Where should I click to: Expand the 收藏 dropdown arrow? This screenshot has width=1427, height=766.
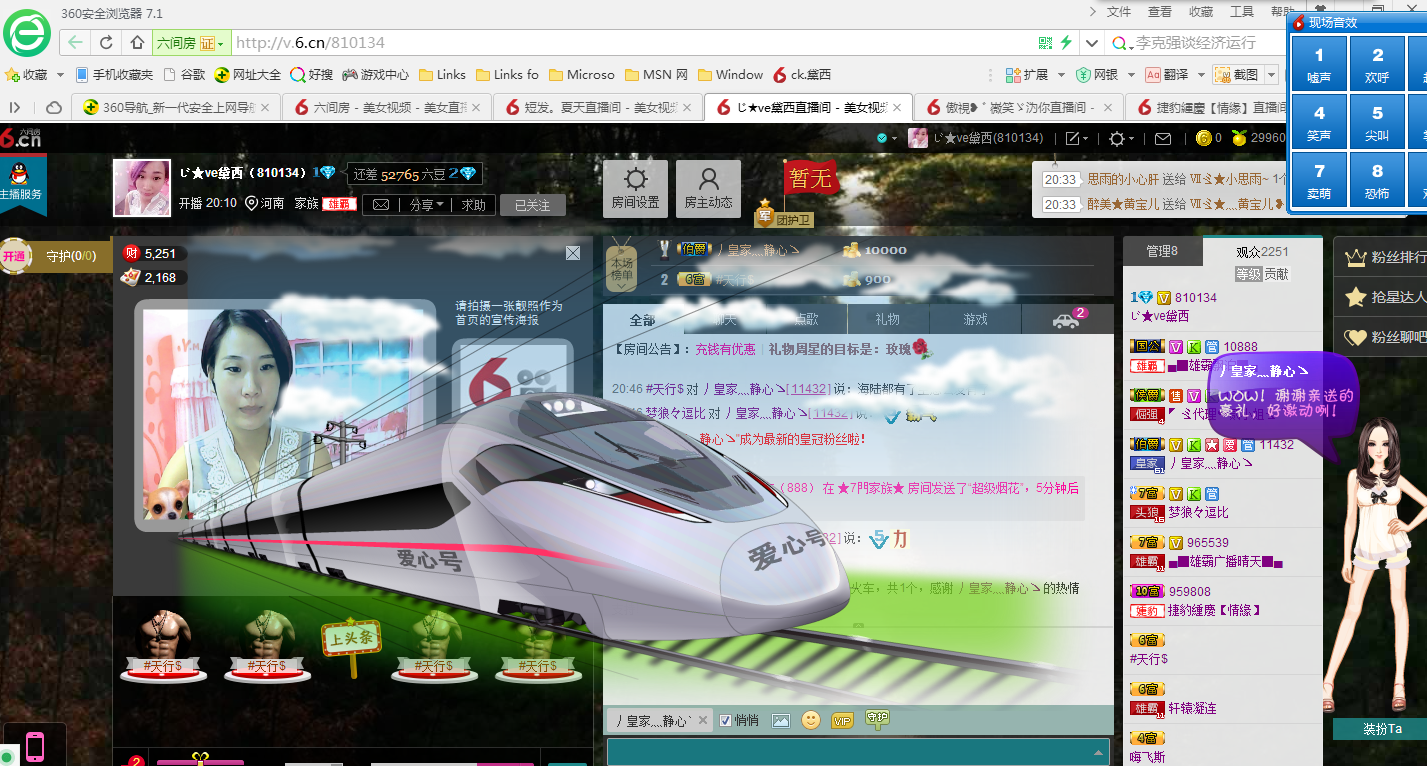point(60,75)
